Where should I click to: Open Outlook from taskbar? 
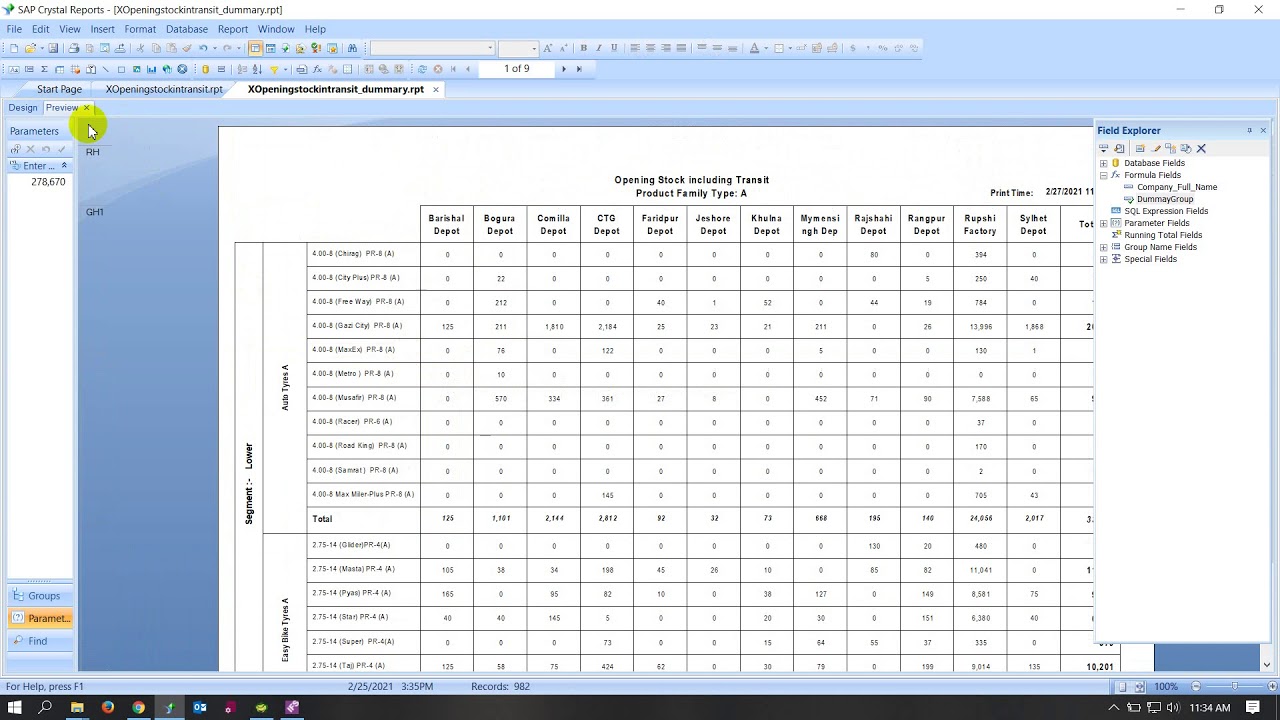pos(200,707)
